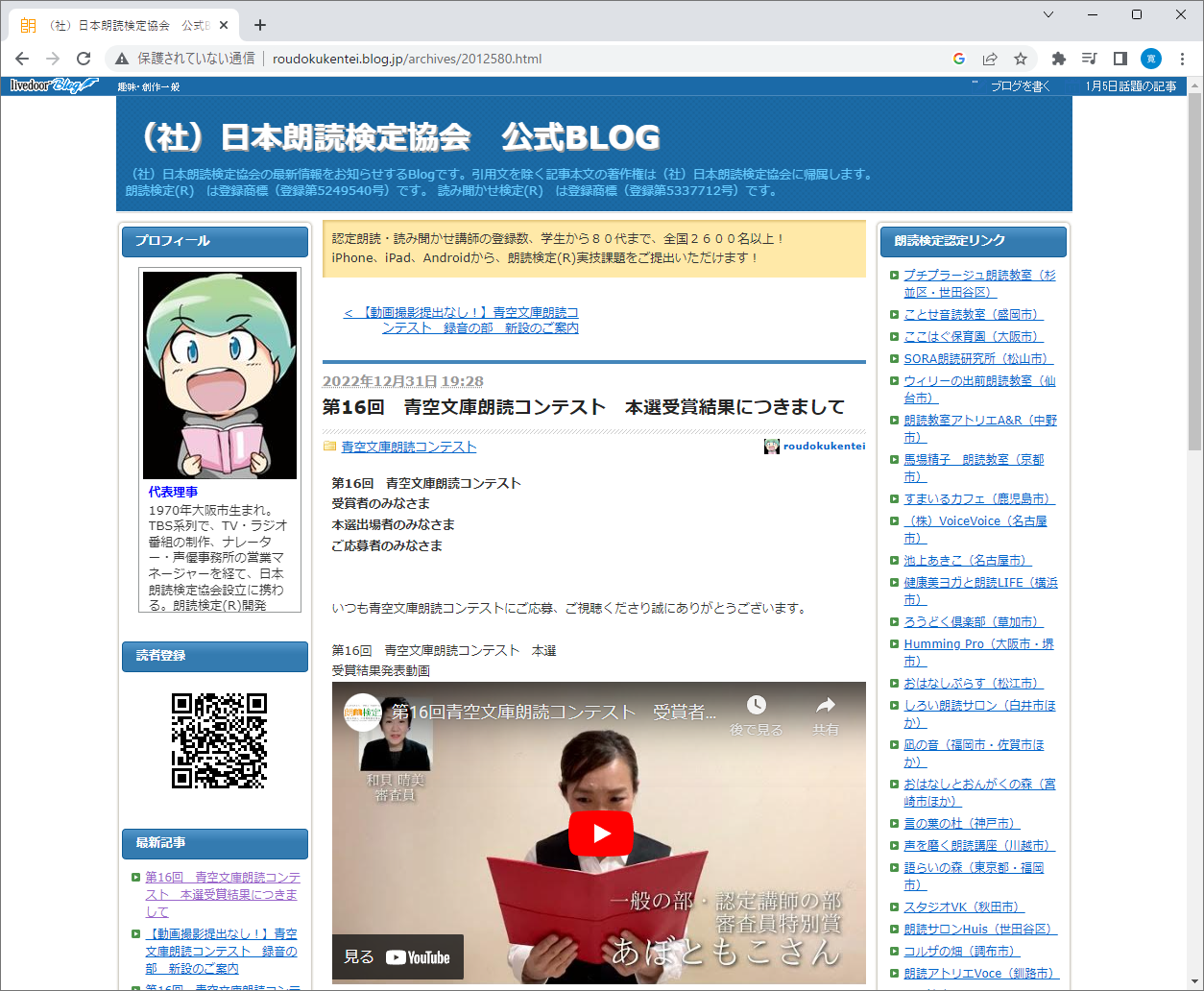Open tab search chevron

coord(1048,14)
